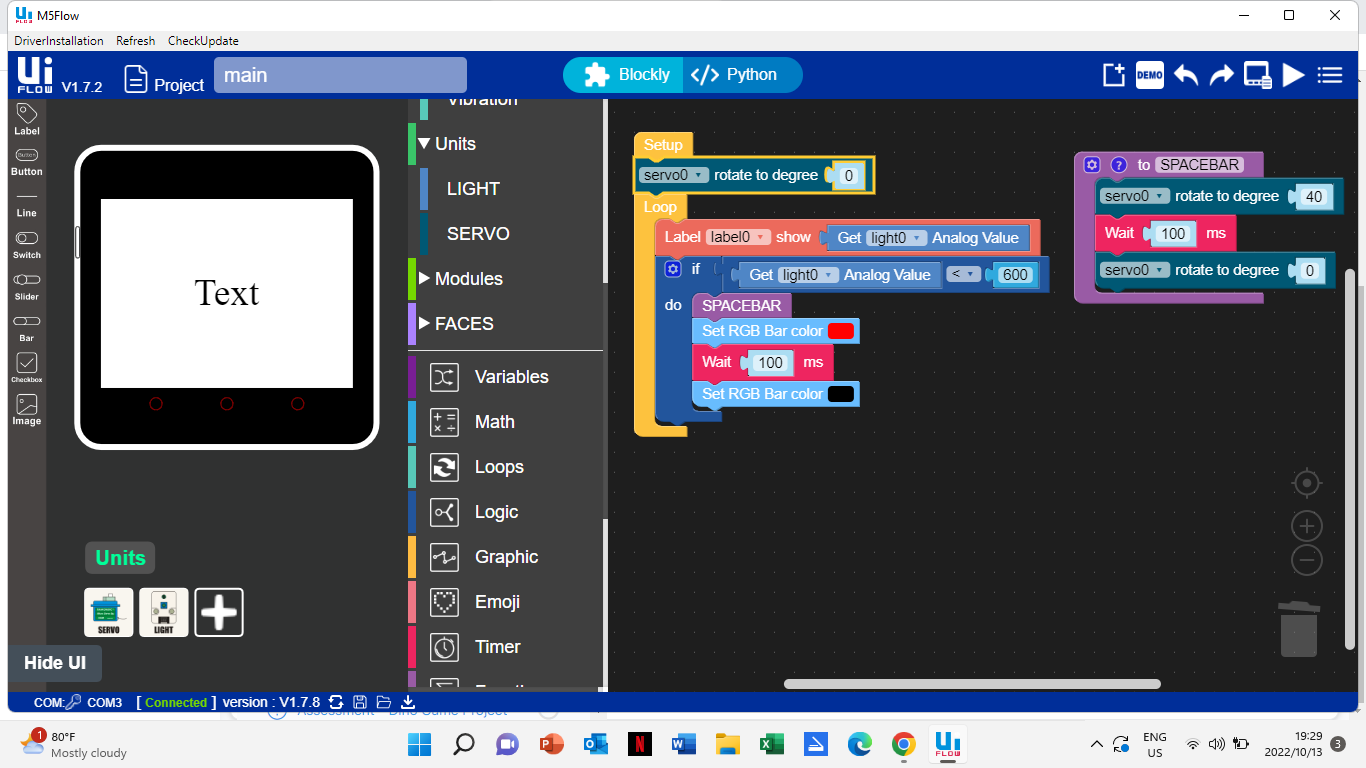
Task: Click the trash can on the workspace
Action: coord(1298,629)
